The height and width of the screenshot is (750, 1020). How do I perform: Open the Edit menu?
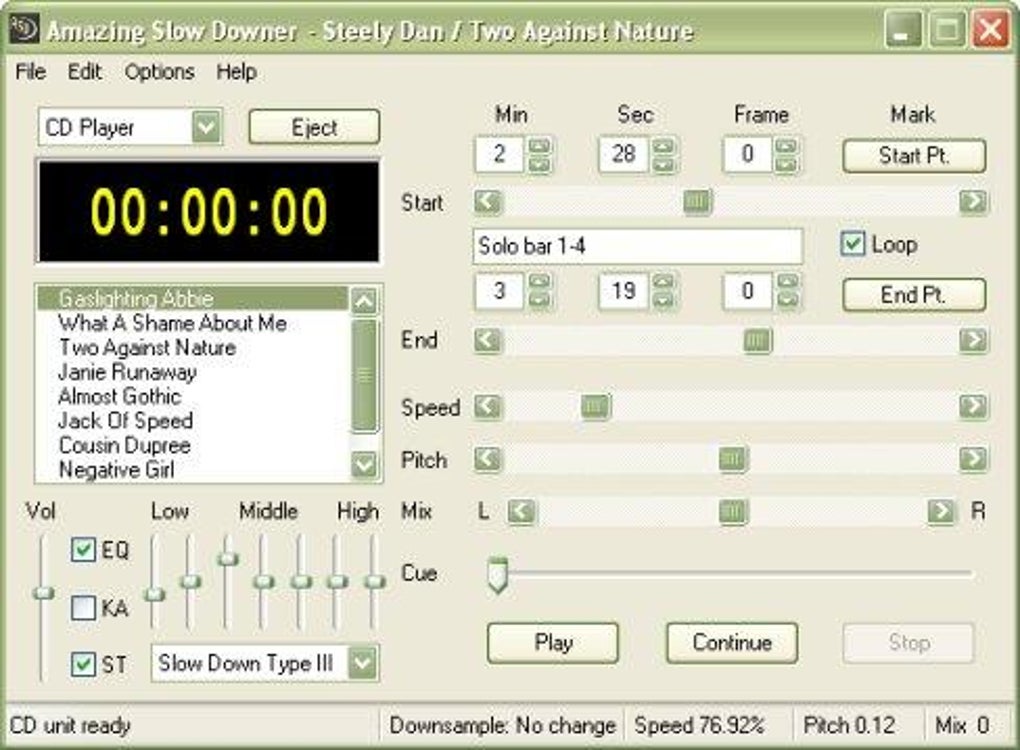pos(85,72)
